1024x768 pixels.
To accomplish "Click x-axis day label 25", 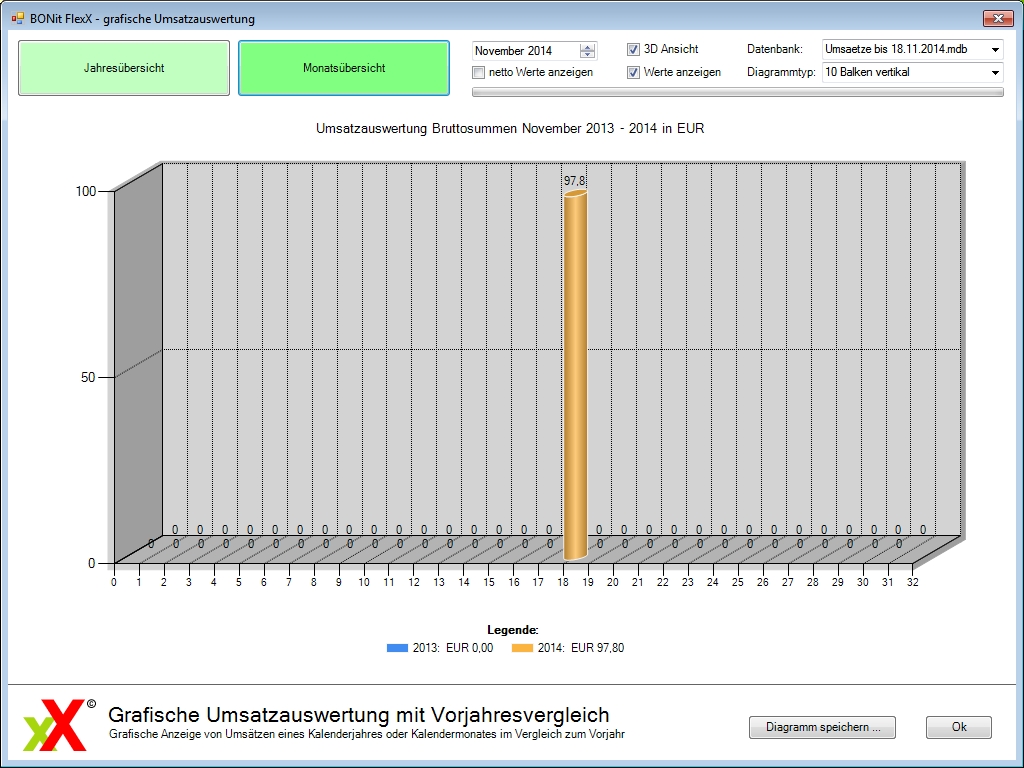I will [737, 582].
